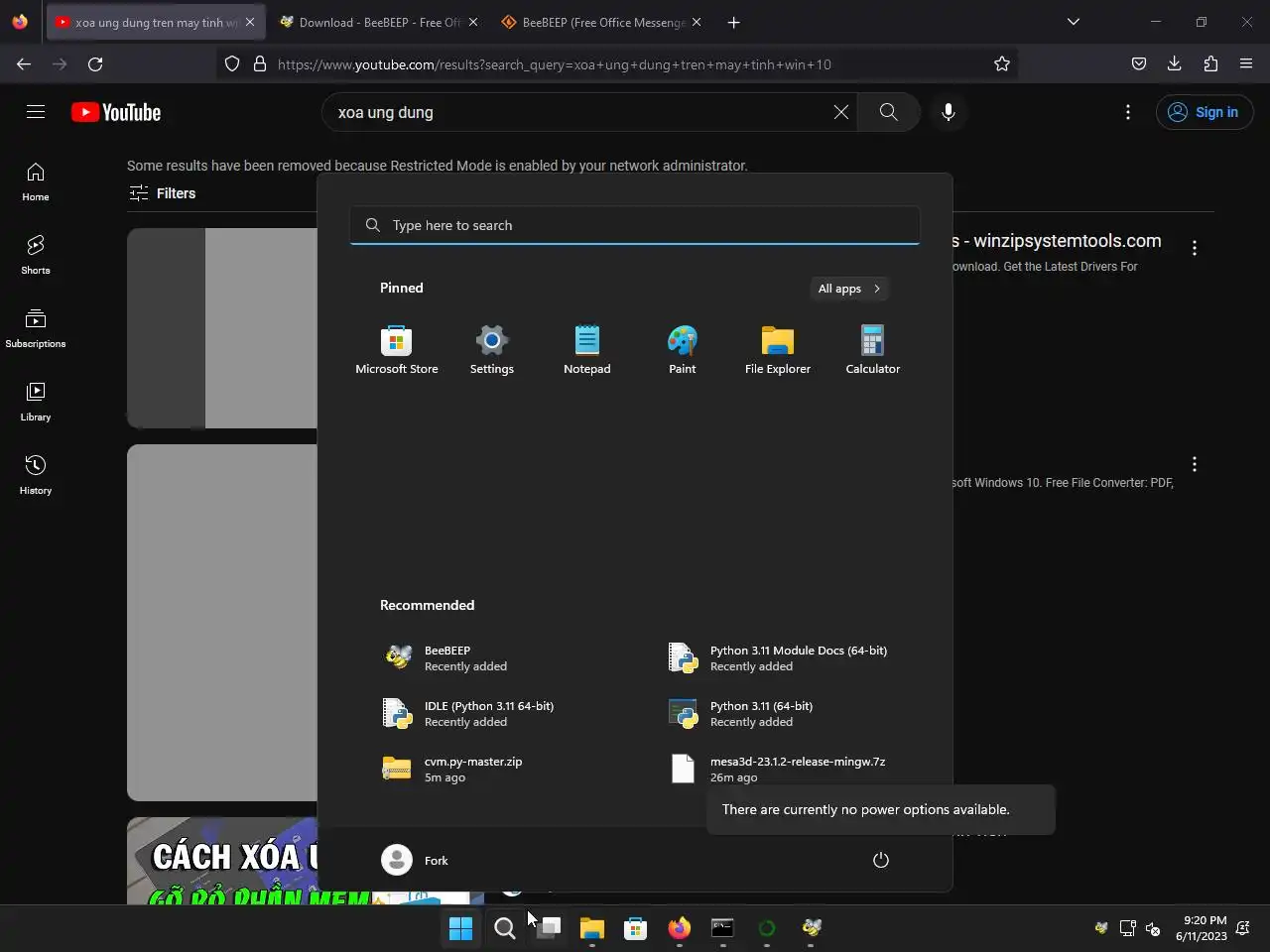This screenshot has width=1270, height=952.
Task: Open Library in YouTube sidebar
Action: pos(36,402)
